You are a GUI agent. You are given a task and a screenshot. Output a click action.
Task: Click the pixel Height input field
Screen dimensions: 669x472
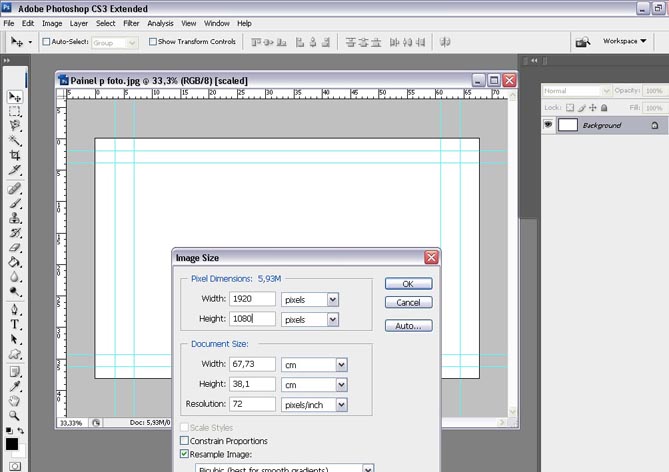[x=252, y=319]
